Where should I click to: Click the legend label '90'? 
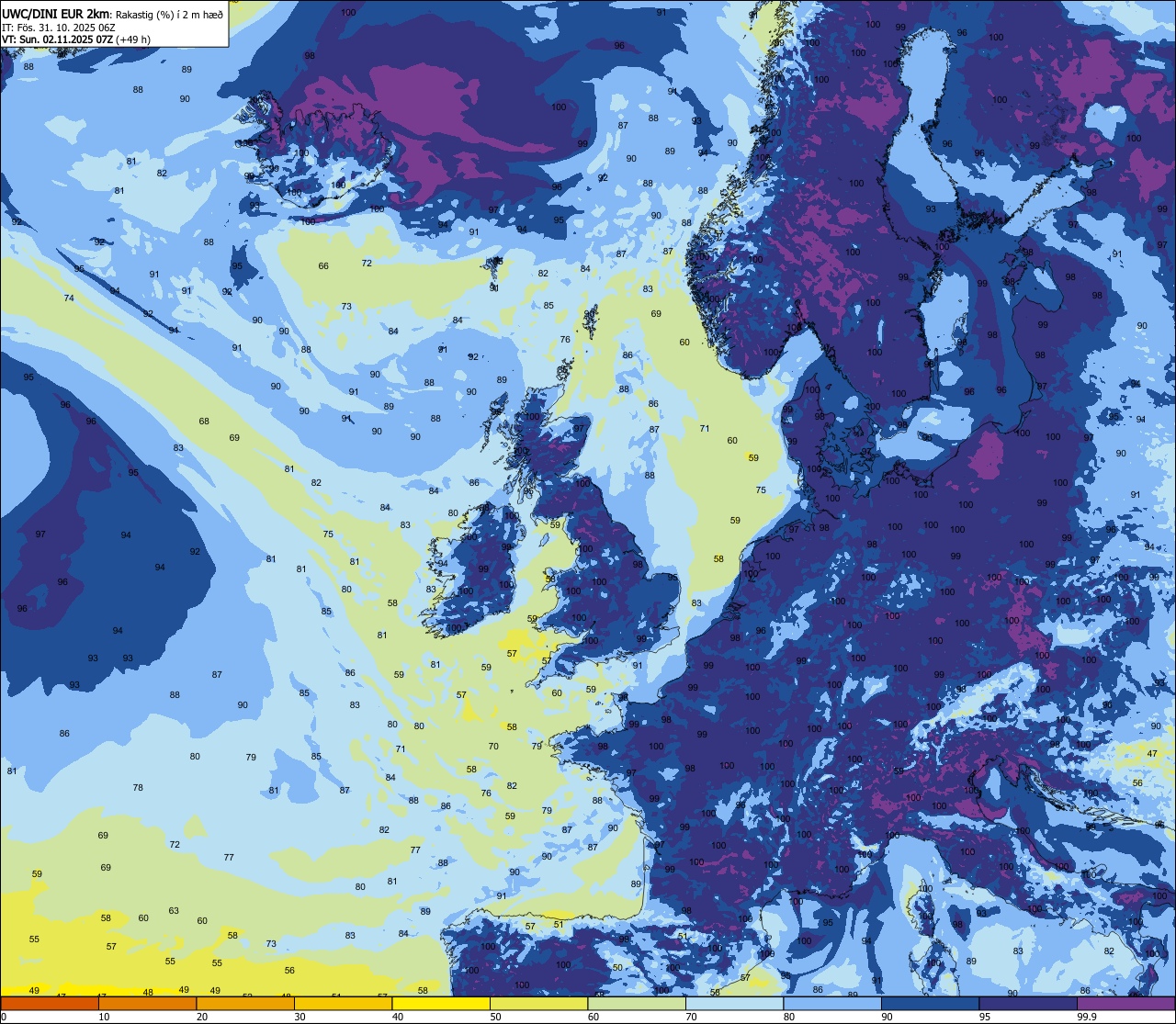click(887, 1017)
